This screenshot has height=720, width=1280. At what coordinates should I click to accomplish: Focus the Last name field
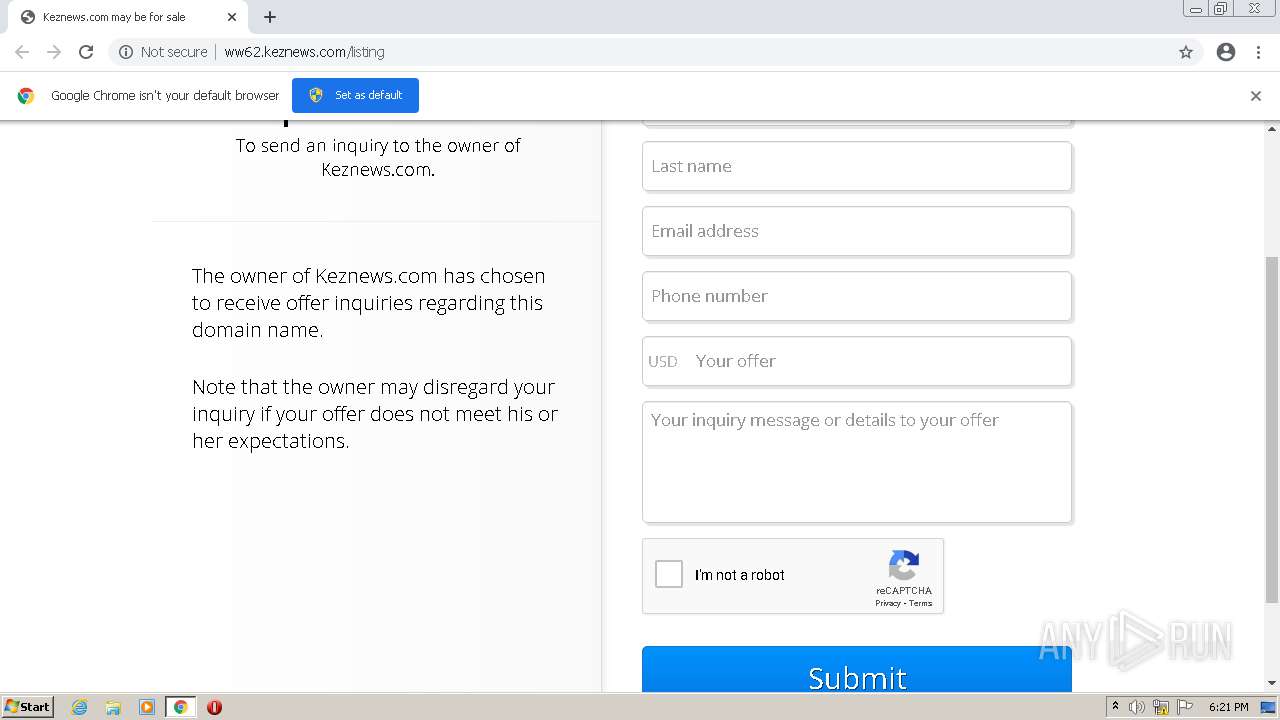click(x=857, y=166)
